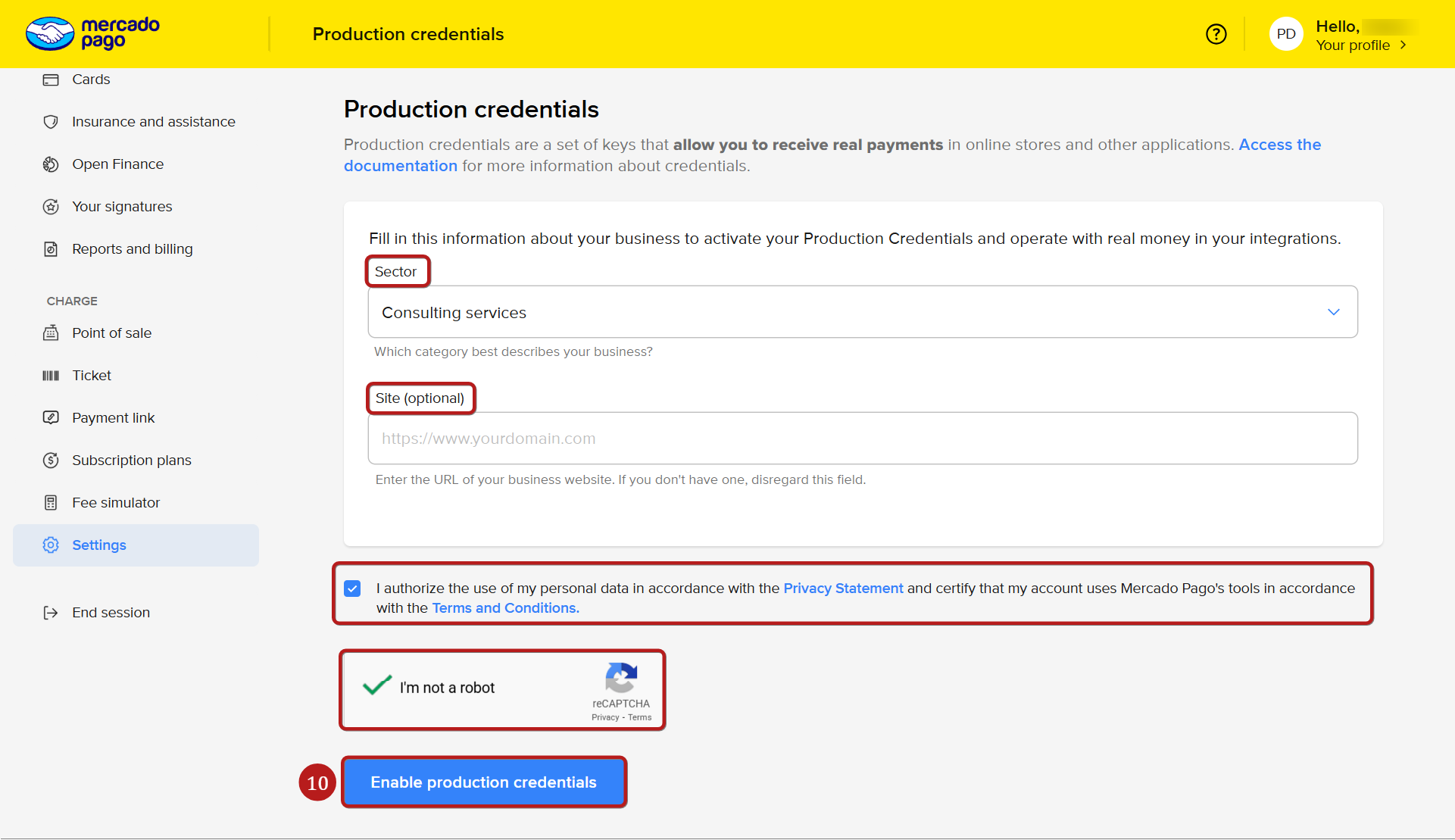Screen dimensions: 1455x840
Task: Open the Terms and Conditions link
Action: (x=504, y=608)
